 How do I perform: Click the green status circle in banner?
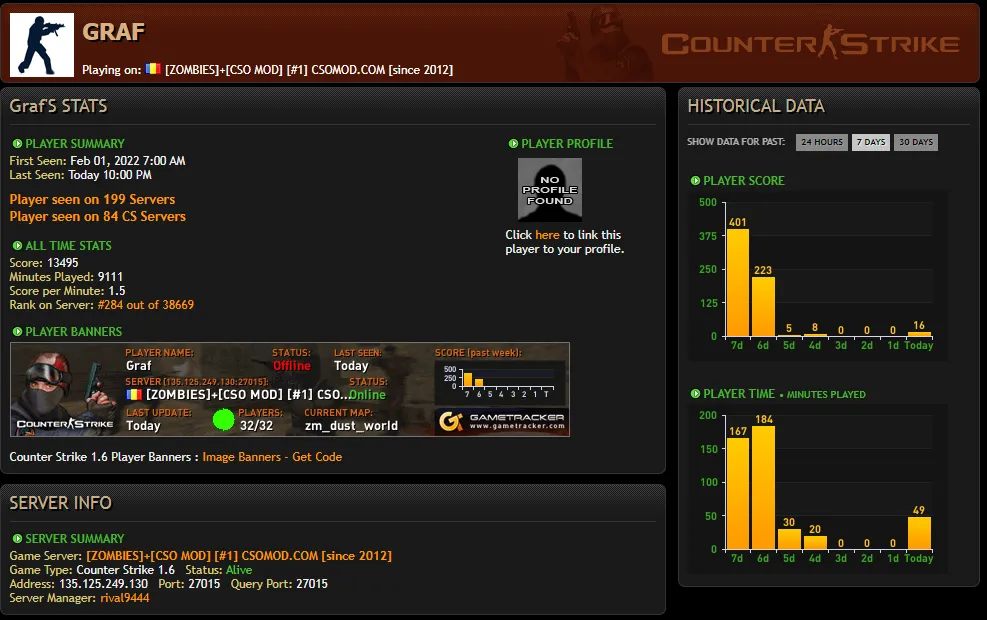coord(223,419)
